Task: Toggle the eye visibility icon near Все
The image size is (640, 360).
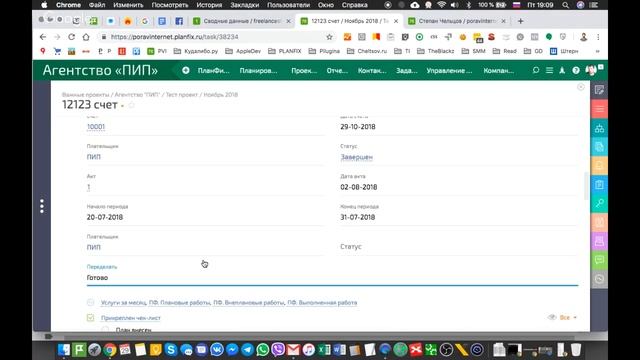Action: tap(552, 317)
